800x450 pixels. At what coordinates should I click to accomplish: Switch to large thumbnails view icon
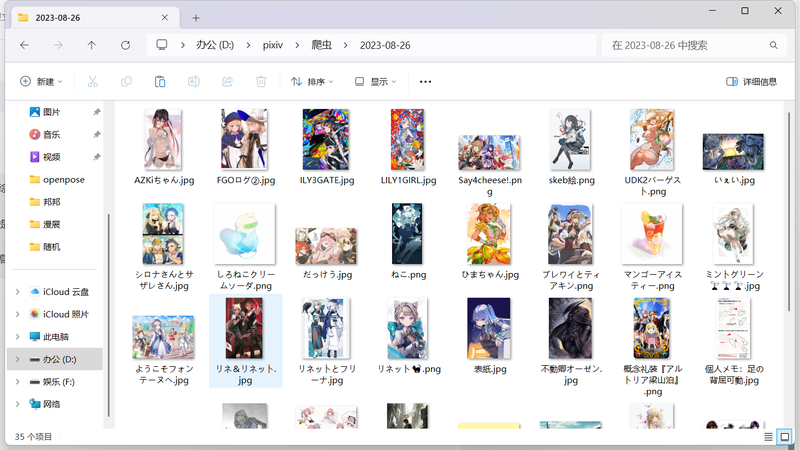pos(785,437)
